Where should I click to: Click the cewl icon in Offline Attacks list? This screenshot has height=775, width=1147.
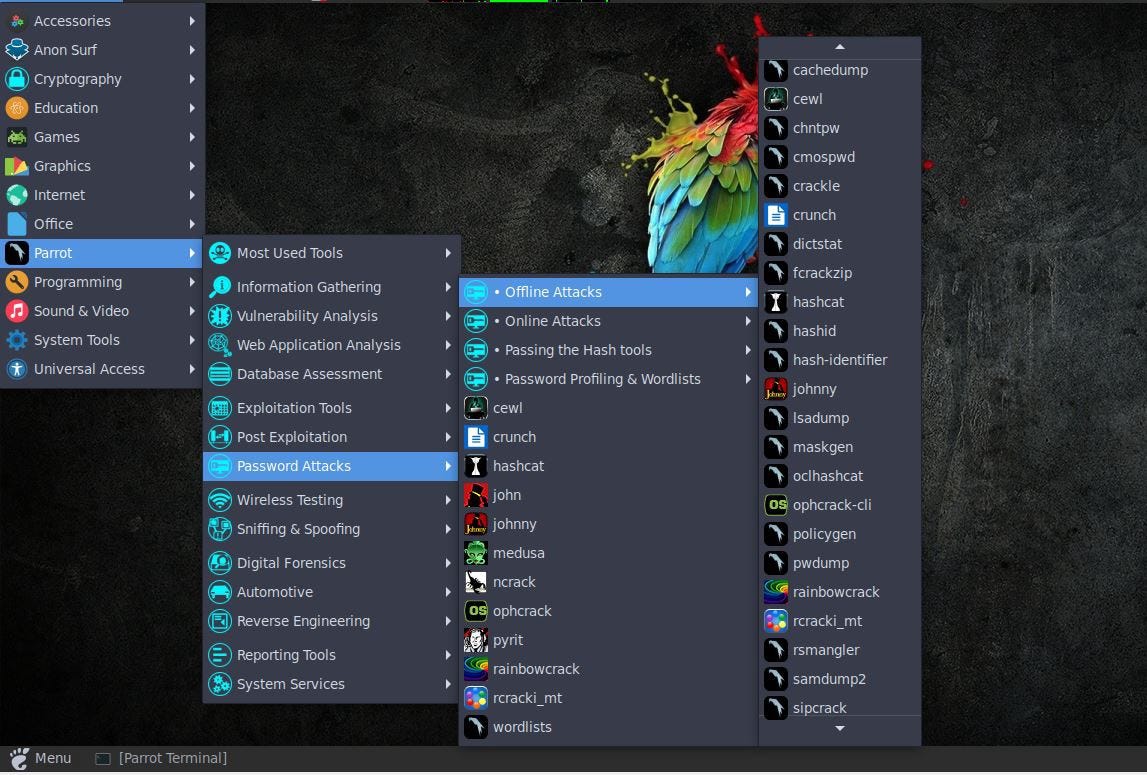pos(775,99)
